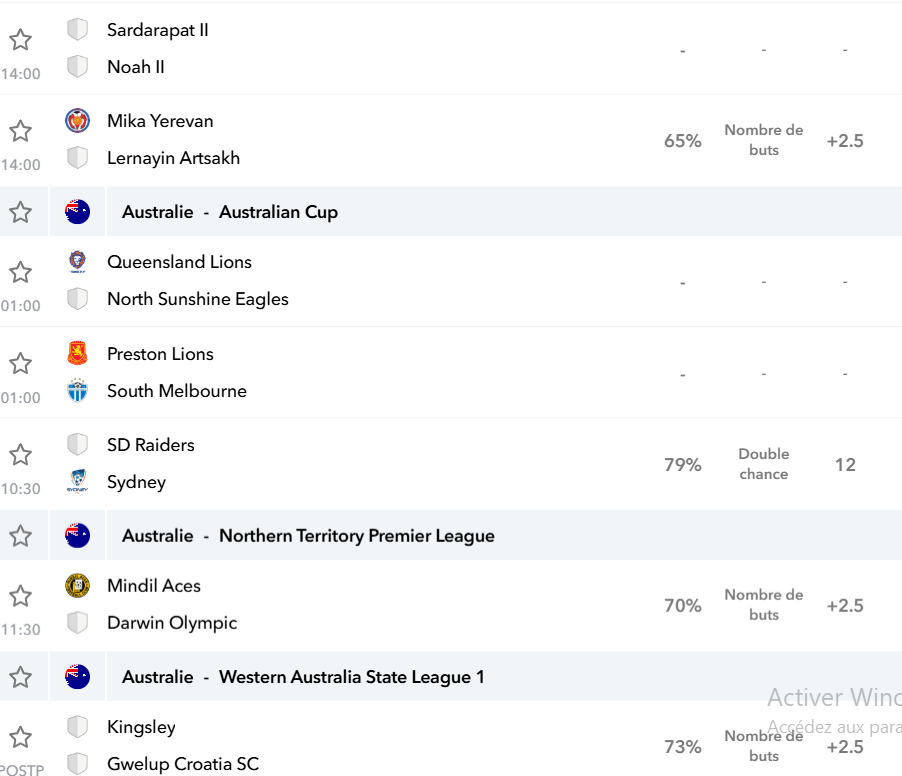Toggle favorite star for Mika Yerevan match
The width and height of the screenshot is (902, 776).
(x=21, y=131)
